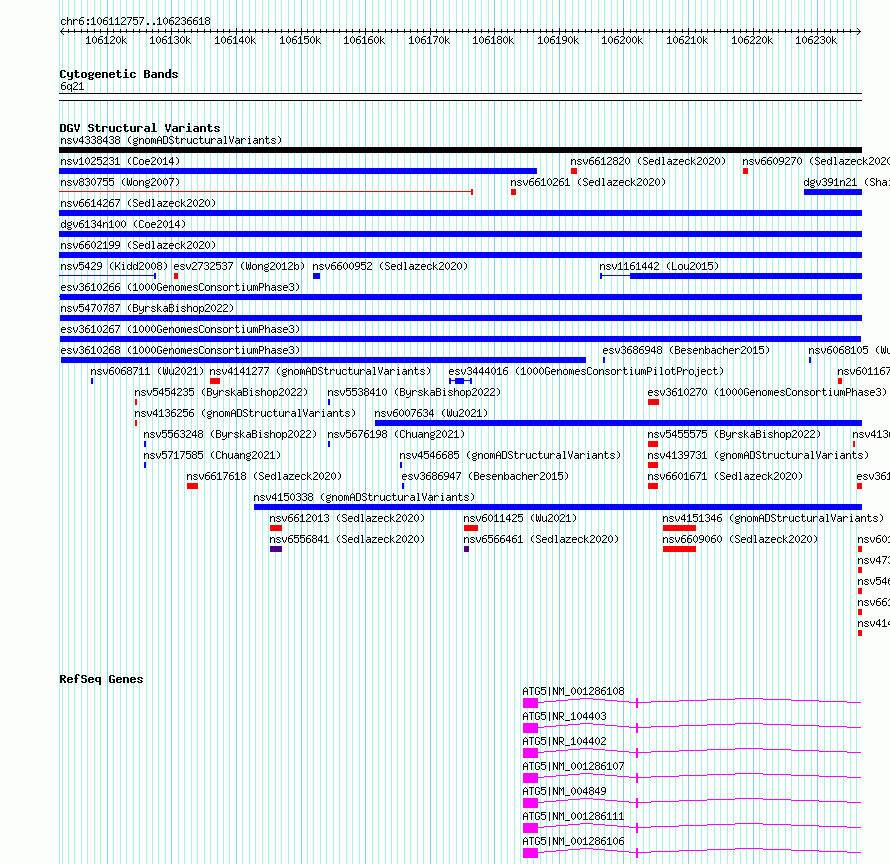Viewport: 890px width, 864px height.
Task: Open nsv5470787 (ByrskaBishop2022) label
Action: click(x=147, y=308)
